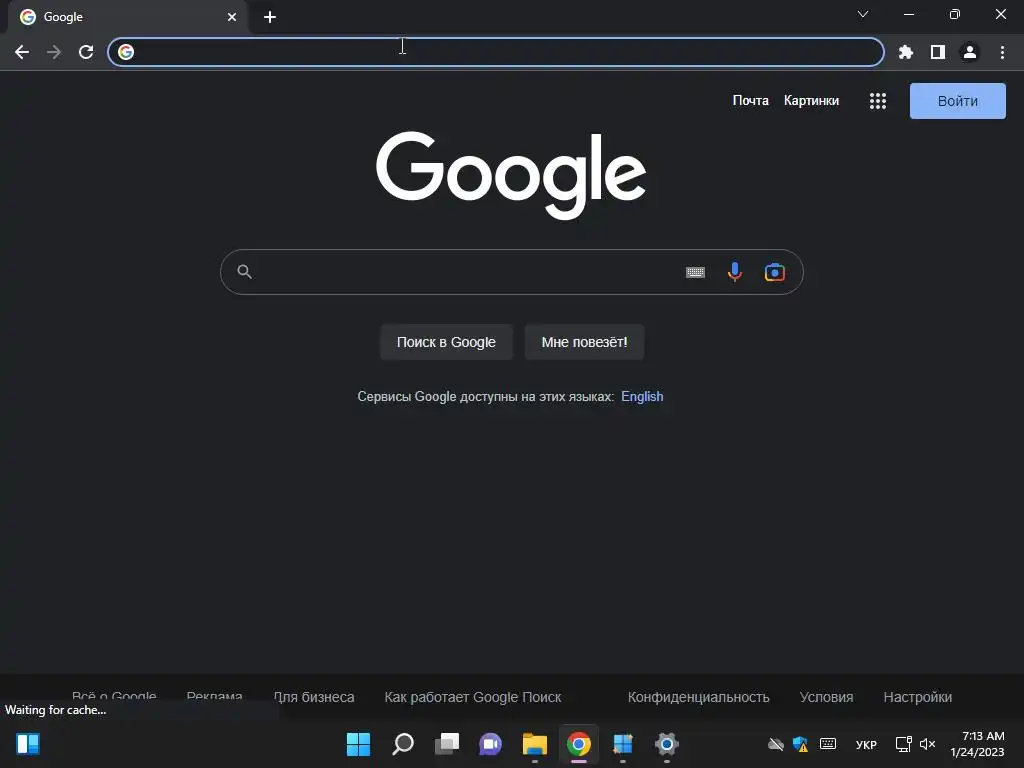Click the magnifier icon in search box
The height and width of the screenshot is (768, 1024).
click(244, 272)
